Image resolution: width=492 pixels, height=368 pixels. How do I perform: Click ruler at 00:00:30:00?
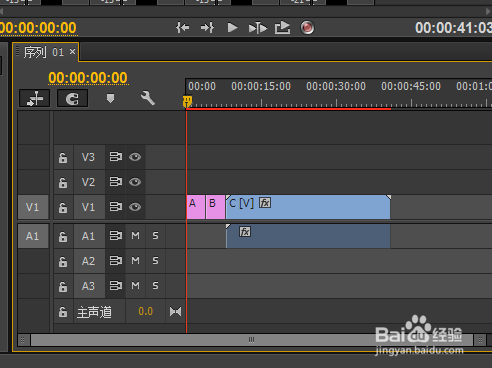point(336,86)
